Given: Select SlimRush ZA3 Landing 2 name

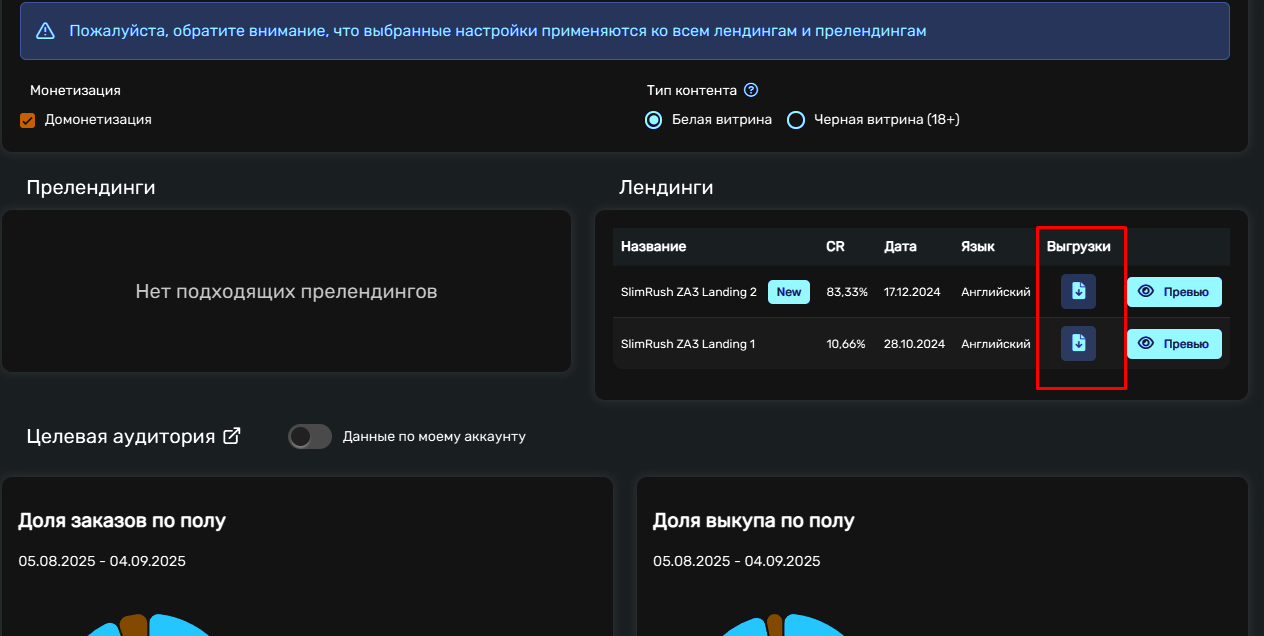Looking at the screenshot, I should [x=688, y=292].
